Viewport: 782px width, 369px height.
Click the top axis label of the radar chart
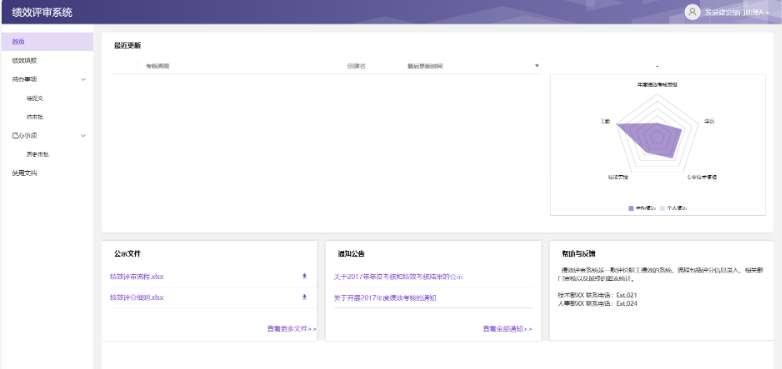(x=657, y=85)
